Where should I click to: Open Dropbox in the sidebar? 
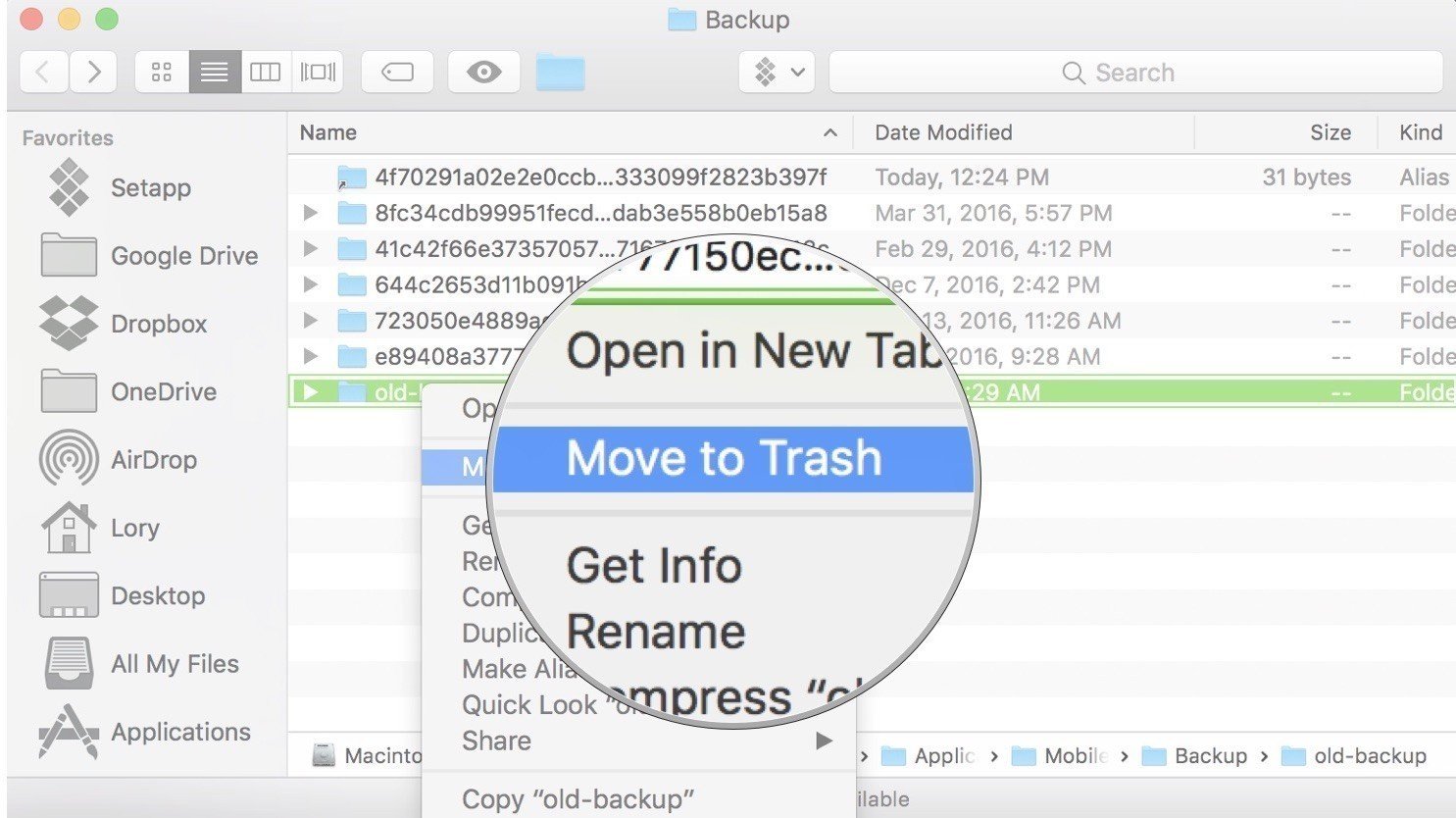(x=124, y=323)
